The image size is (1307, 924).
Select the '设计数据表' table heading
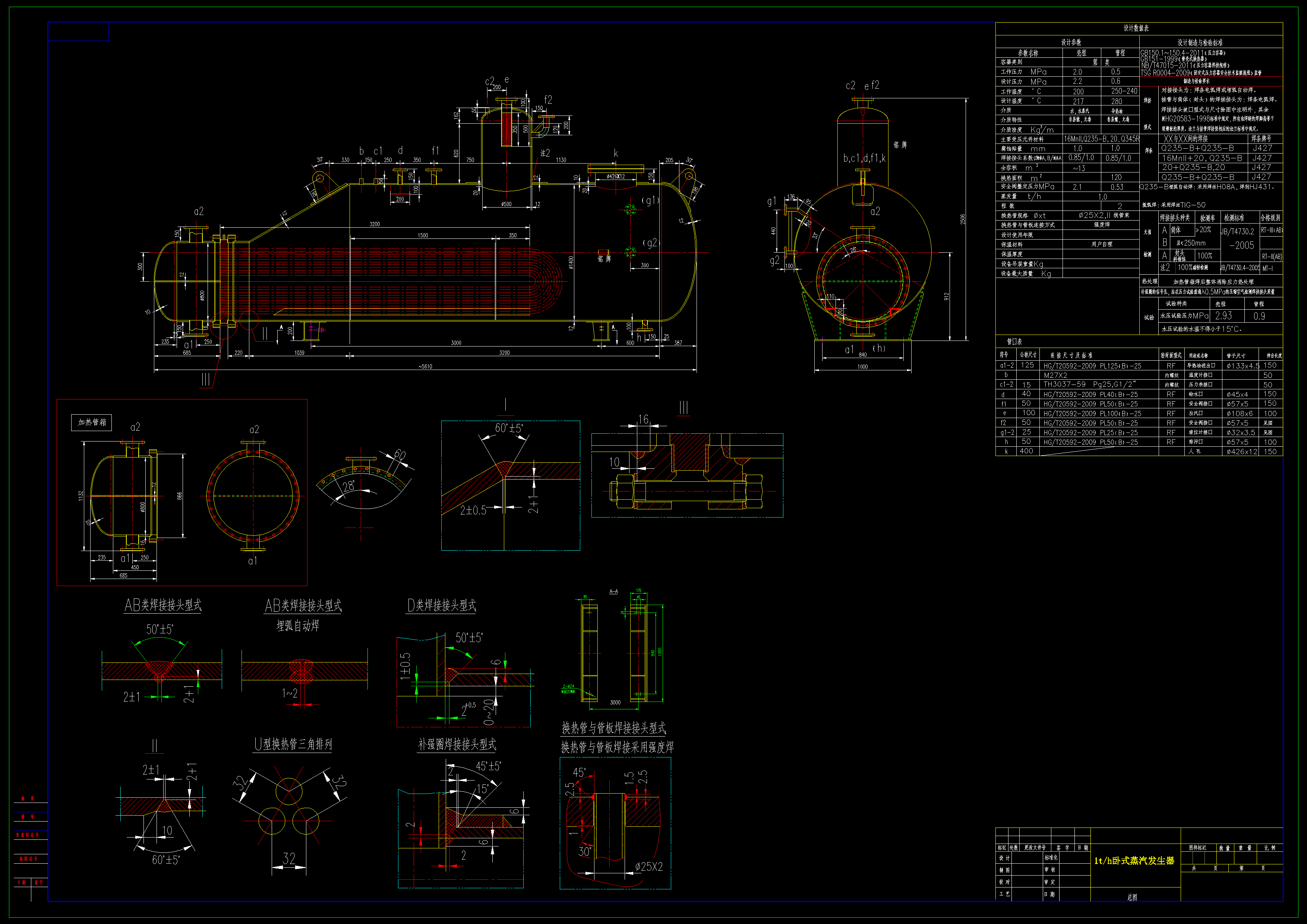coord(1136,28)
